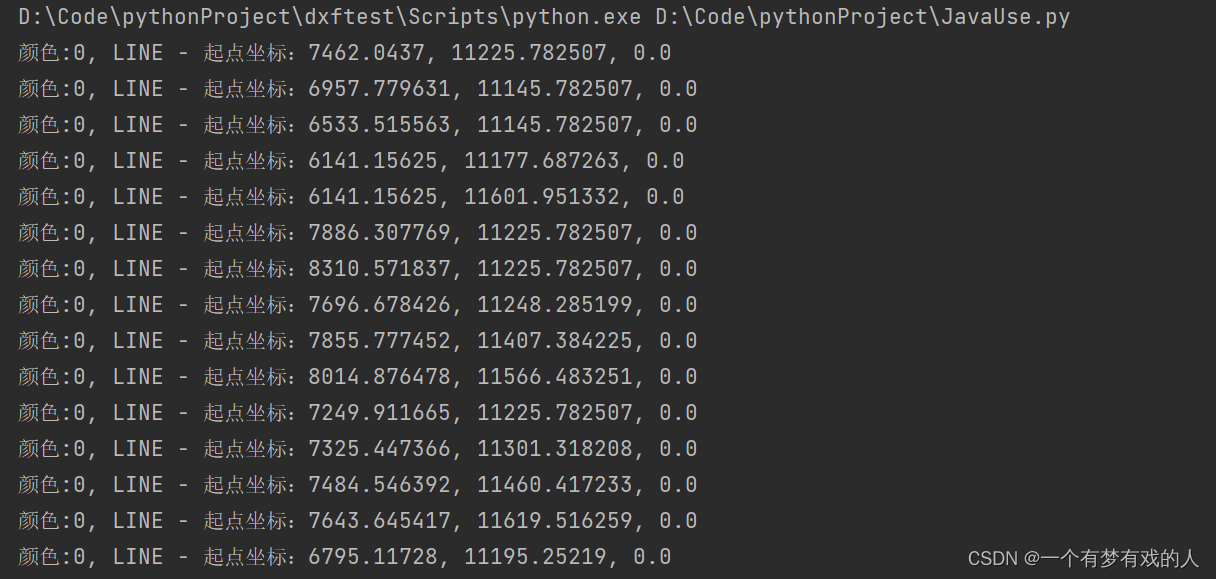Click the line with coordinate 8310.571837
Image resolution: width=1216 pixels, height=579 pixels.
pos(379,269)
